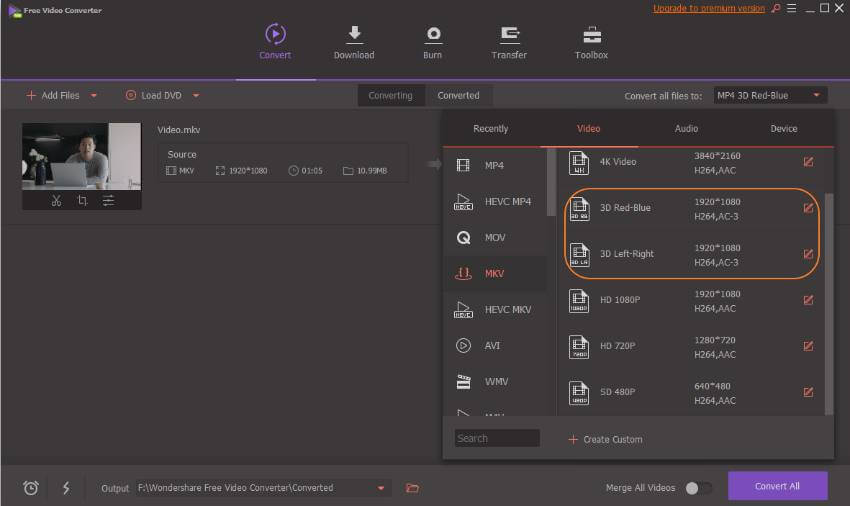Open the Transfer section
Image resolution: width=850 pixels, height=506 pixels.
[x=509, y=42]
